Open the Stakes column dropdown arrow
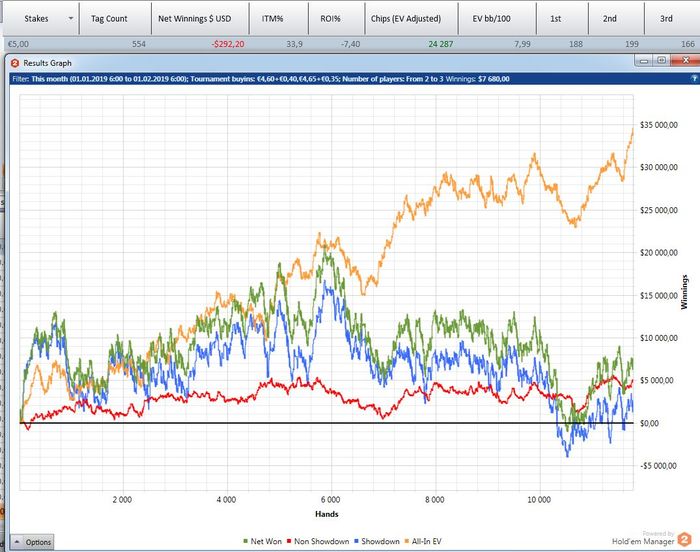Viewport: 700px width, 552px height. tap(71, 18)
